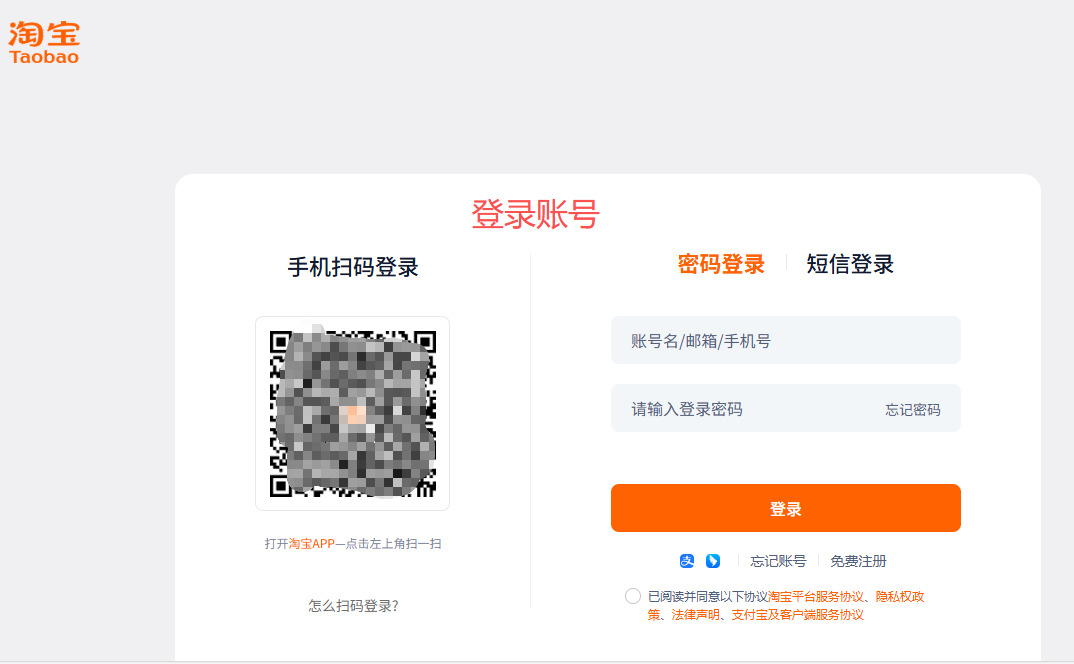Click the 已阅读并同意以下协议 text

click(708, 596)
